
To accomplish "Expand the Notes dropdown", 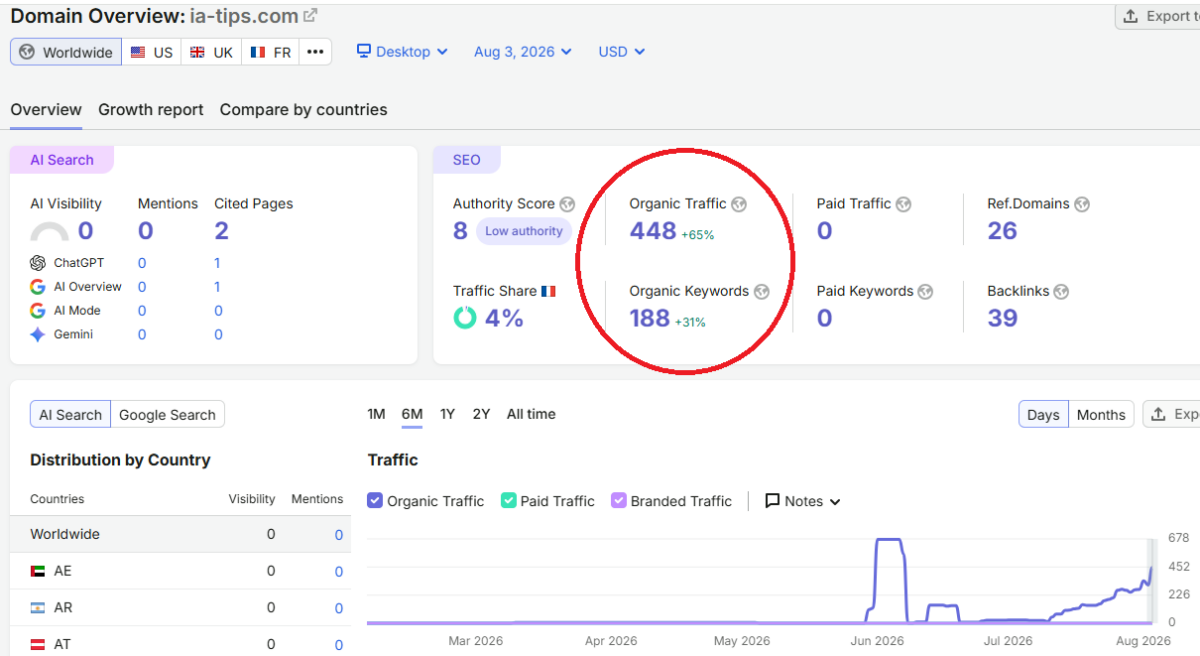I will pyautogui.click(x=803, y=501).
